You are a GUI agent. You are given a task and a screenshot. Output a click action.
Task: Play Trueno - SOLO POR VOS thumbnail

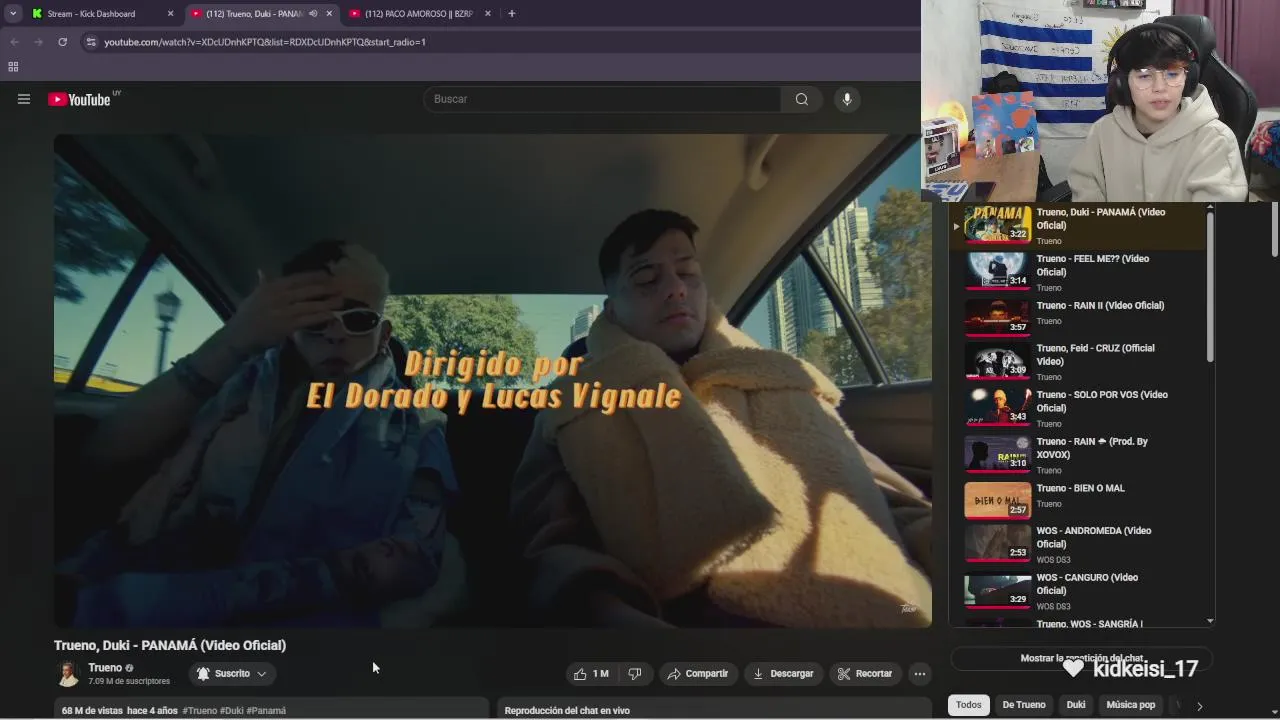[x=997, y=406]
